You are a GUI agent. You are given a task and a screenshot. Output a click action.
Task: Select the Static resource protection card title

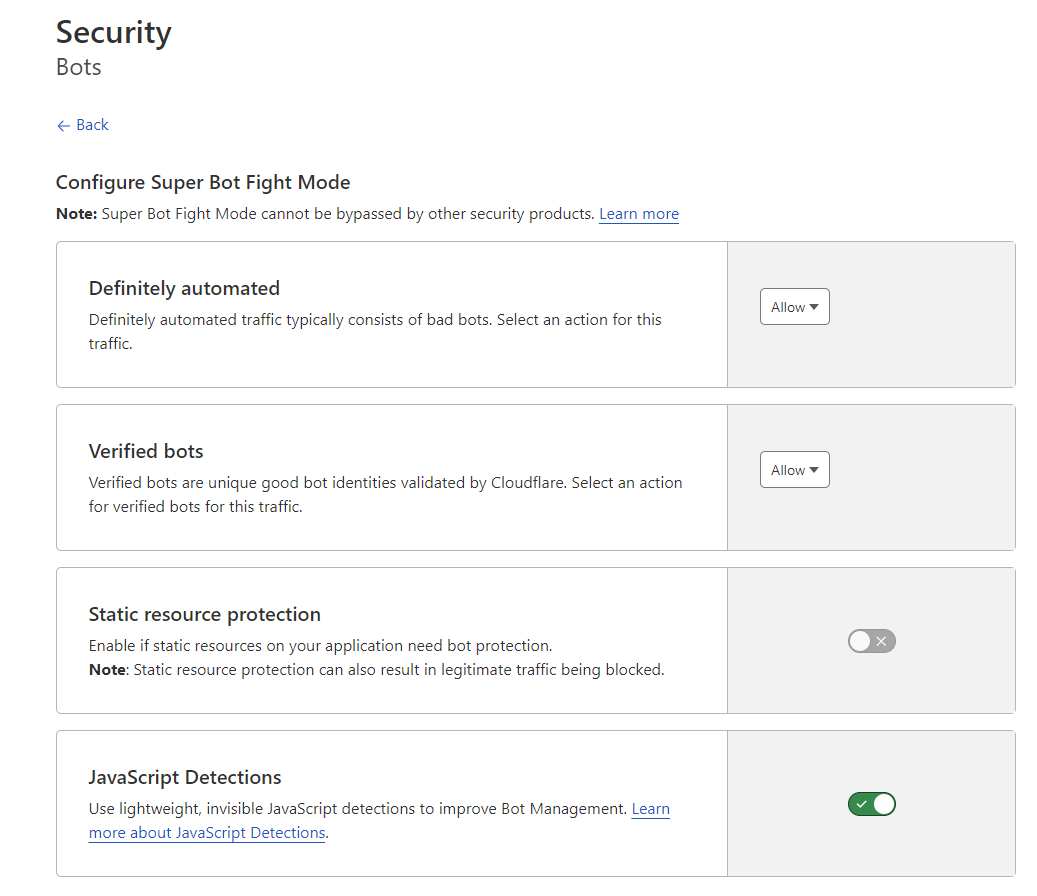204,614
